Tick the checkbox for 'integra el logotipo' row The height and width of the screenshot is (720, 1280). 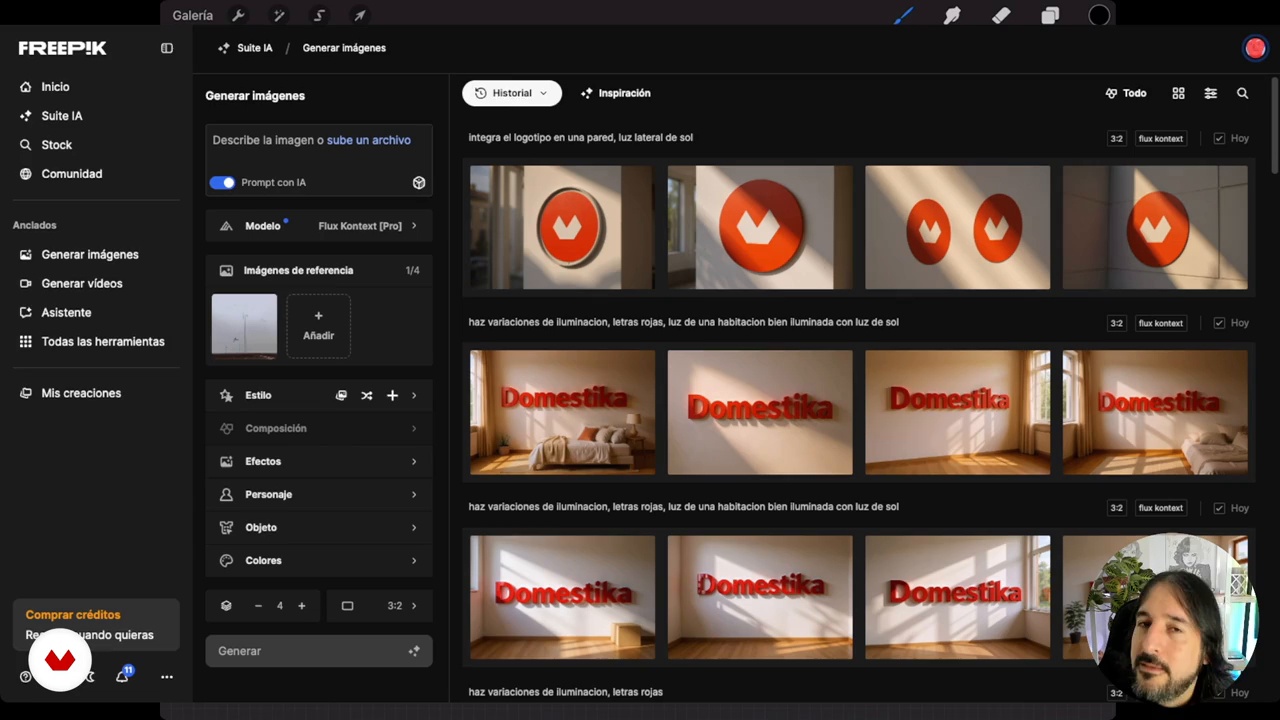(1219, 138)
